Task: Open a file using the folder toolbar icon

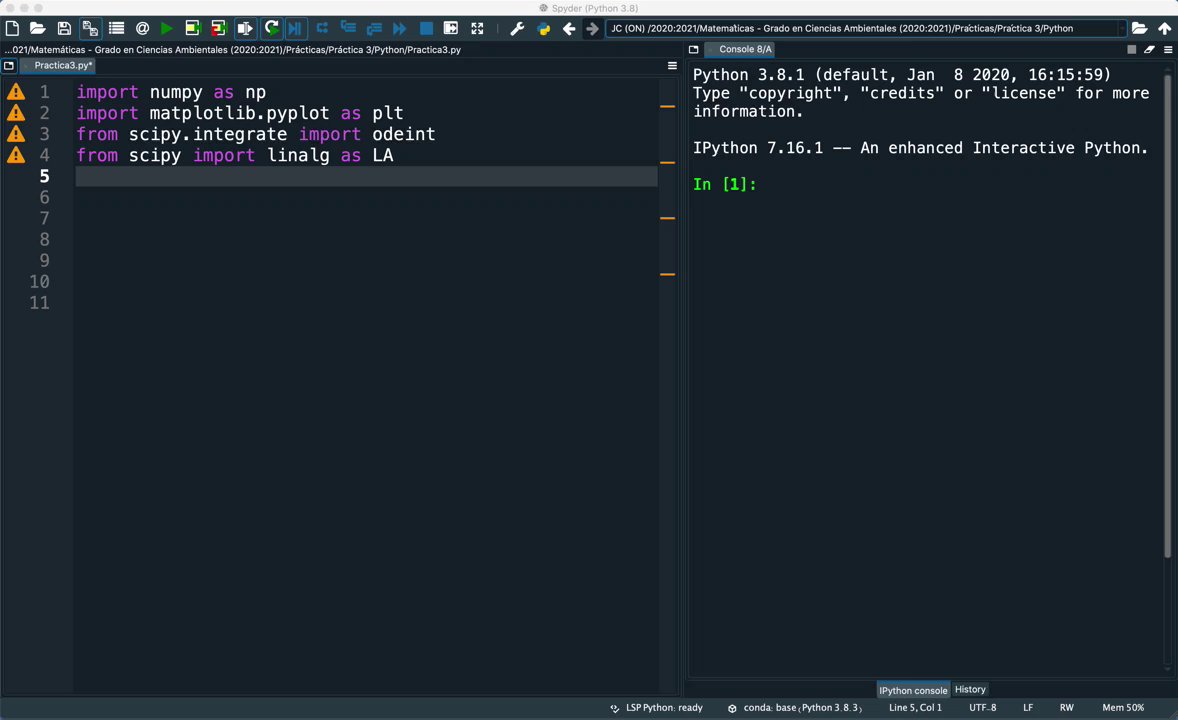Action: (38, 29)
